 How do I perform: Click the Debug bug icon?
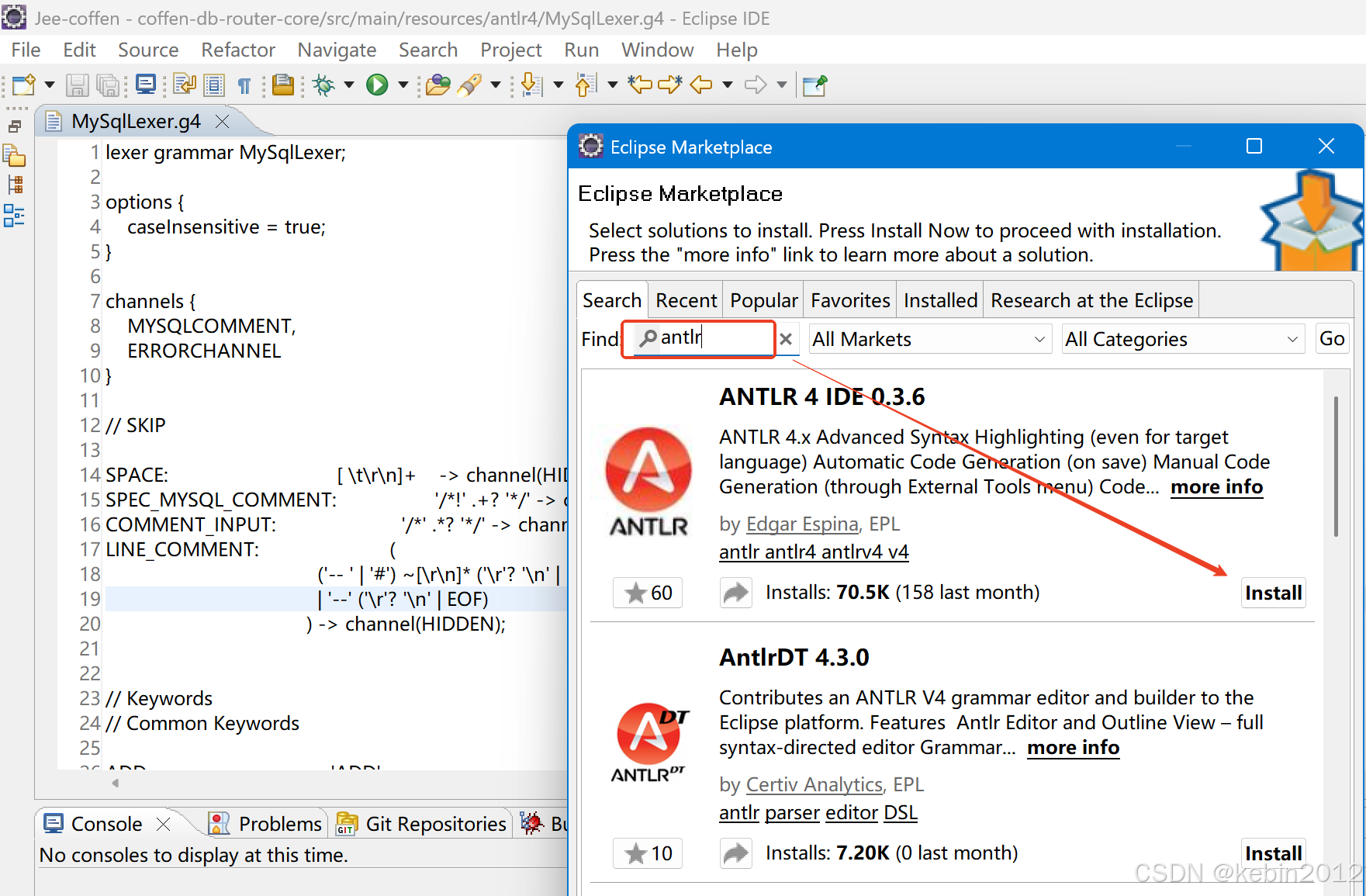point(323,84)
